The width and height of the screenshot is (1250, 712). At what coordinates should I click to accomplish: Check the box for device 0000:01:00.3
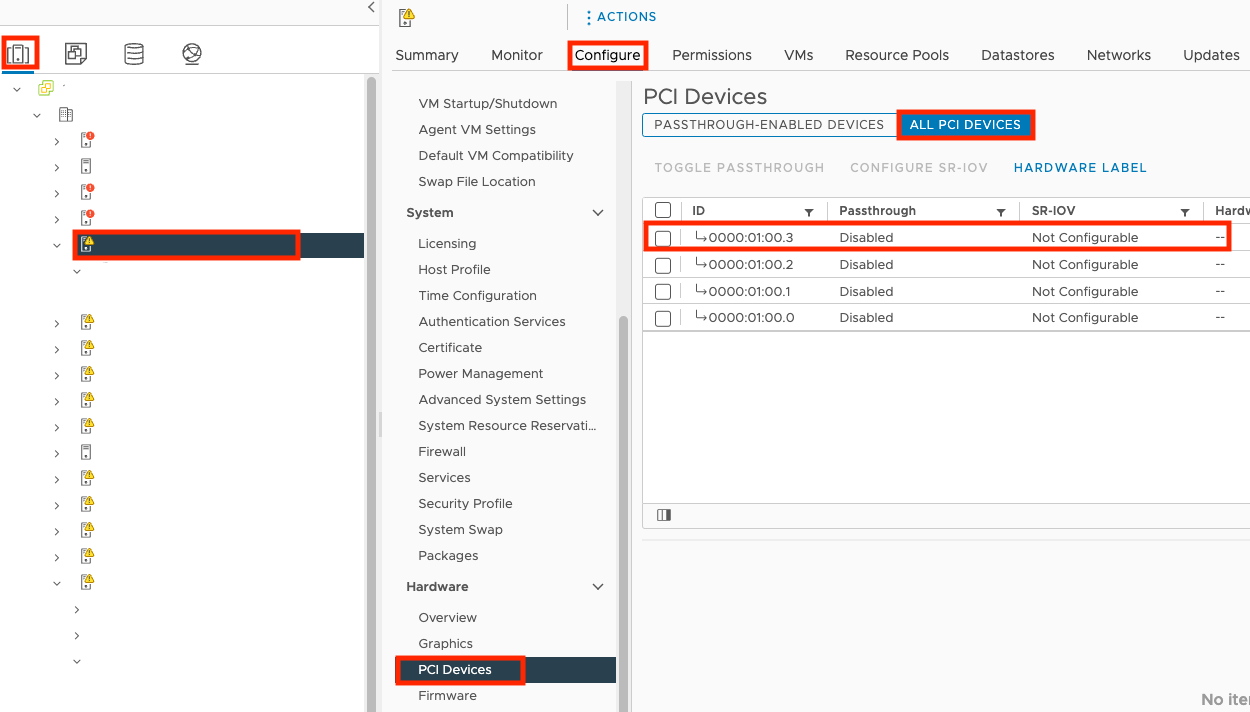pos(663,238)
